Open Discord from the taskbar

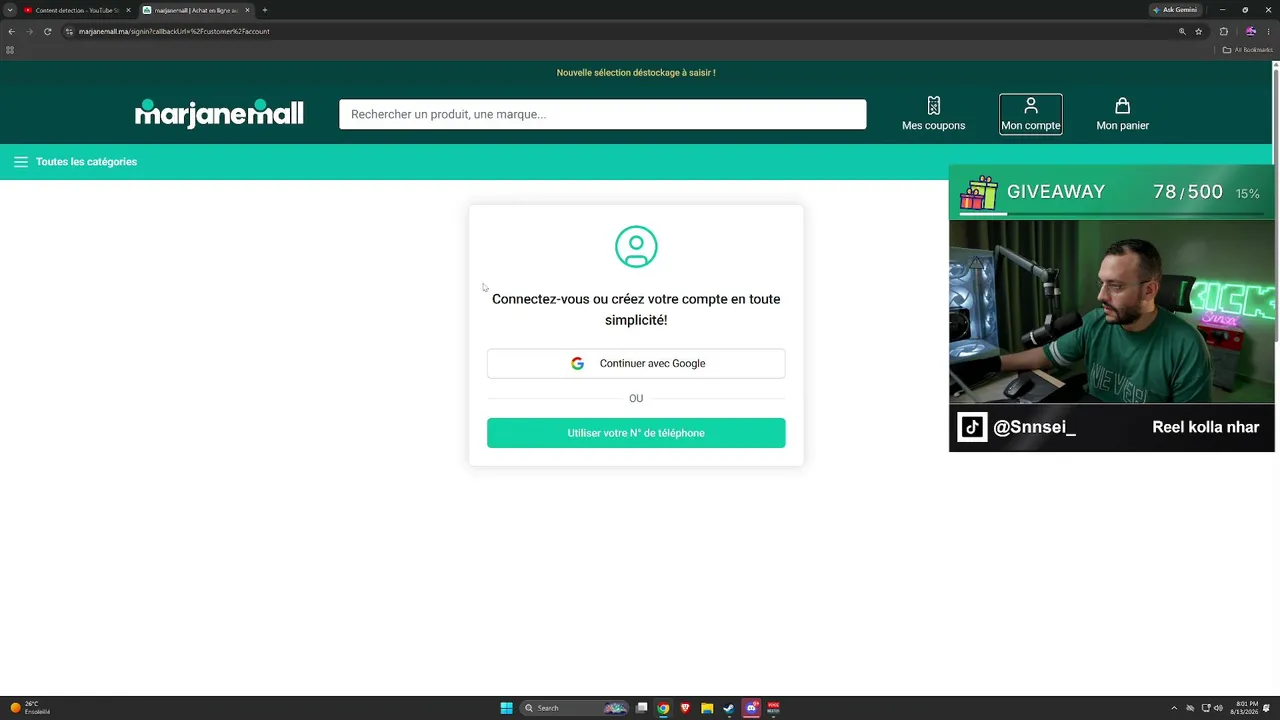751,708
